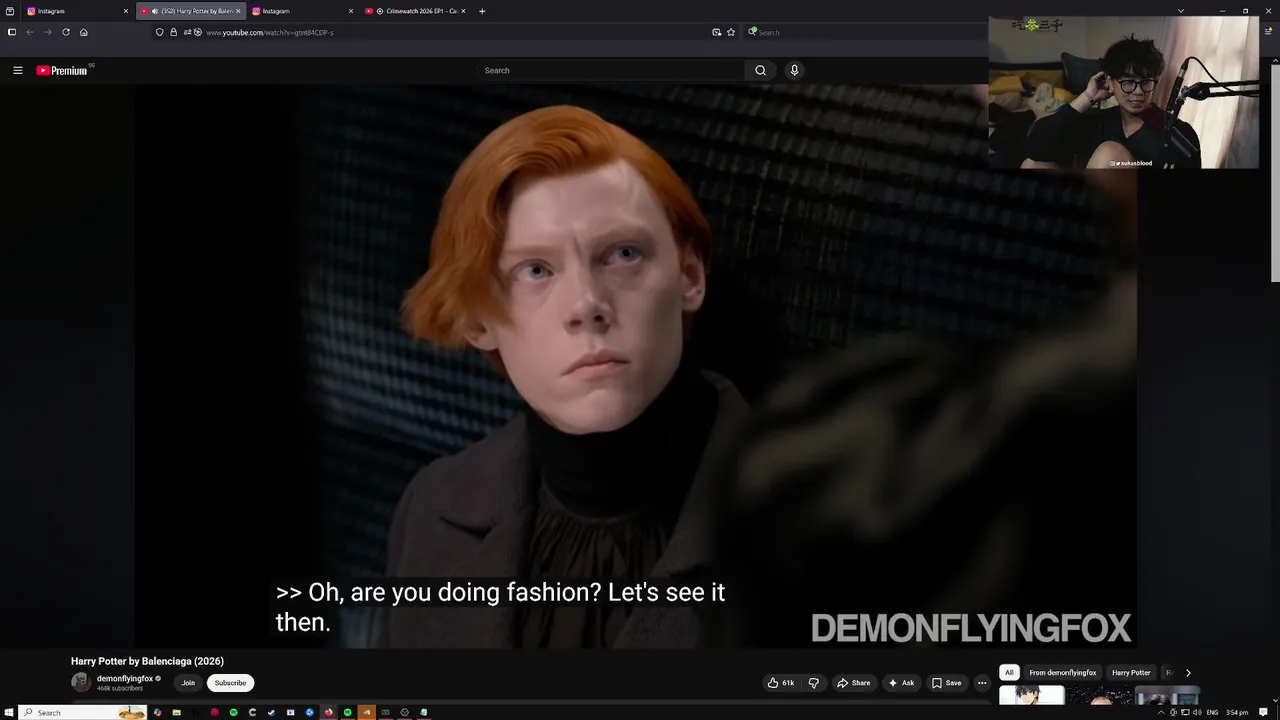Open the browser recent-tabs view icon
Image resolution: width=1280 pixels, height=720 pixels.
[x=10, y=11]
